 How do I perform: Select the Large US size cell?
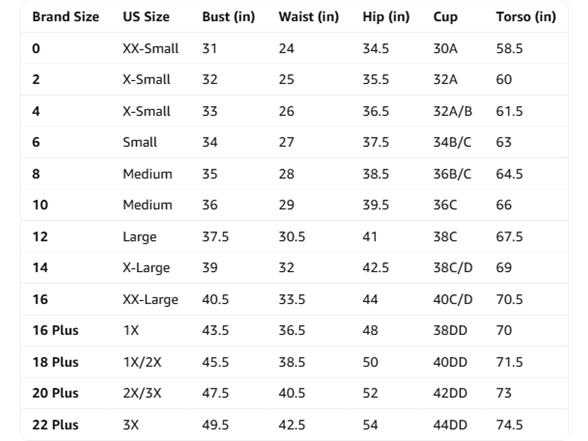(140, 237)
